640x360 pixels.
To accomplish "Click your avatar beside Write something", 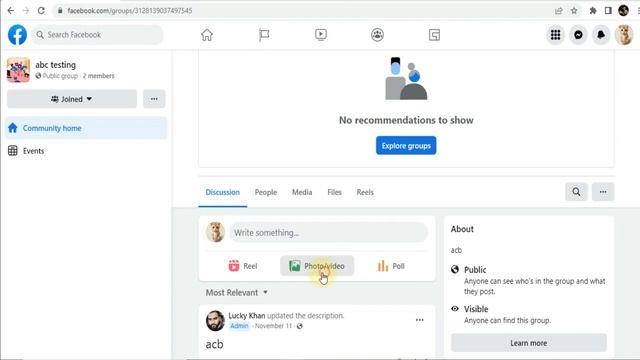I will pos(215,232).
